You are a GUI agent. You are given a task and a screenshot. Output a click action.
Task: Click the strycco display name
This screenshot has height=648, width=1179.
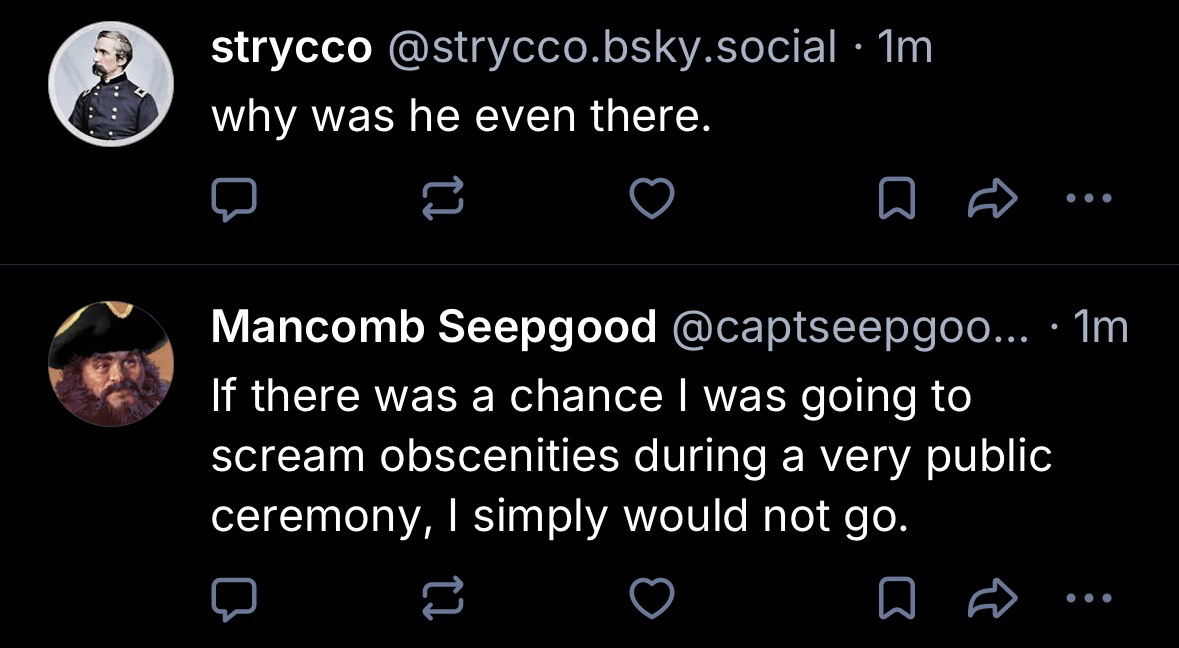(291, 47)
